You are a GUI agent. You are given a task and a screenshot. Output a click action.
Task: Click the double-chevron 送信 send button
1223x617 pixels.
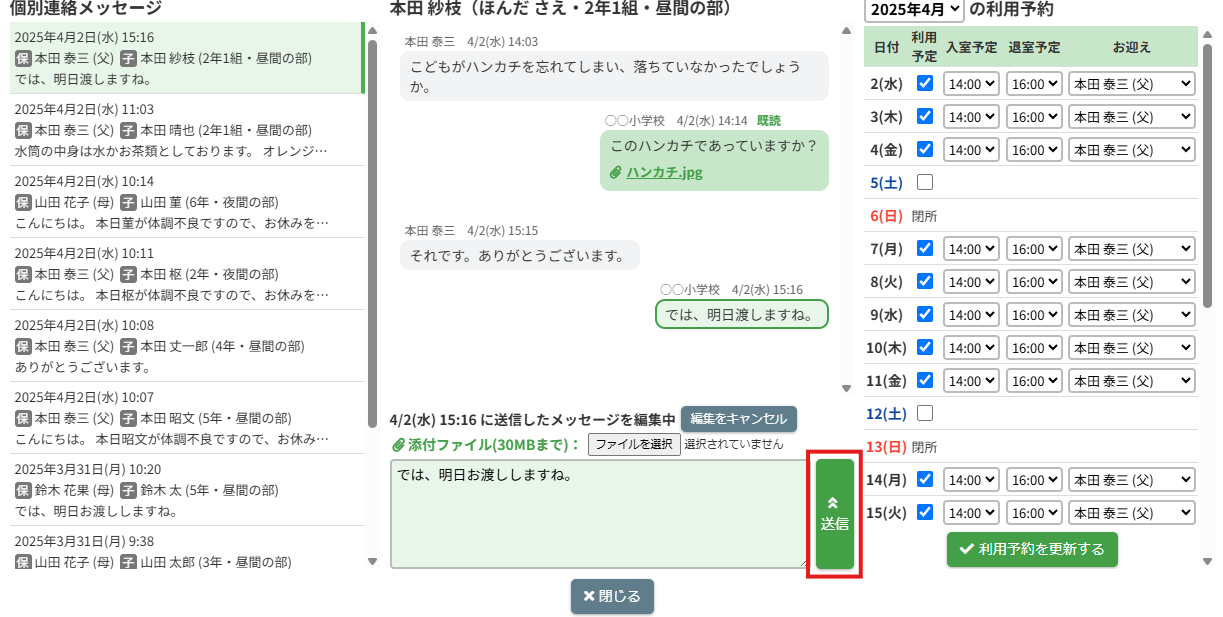[834, 514]
